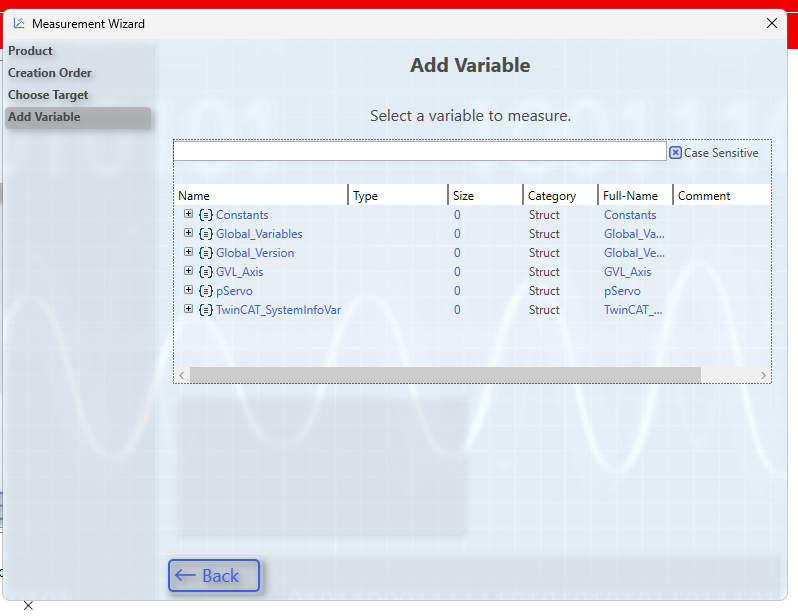798x616 pixels.
Task: Click the Size value 0 in GVL_Axis row
Action: point(457,272)
